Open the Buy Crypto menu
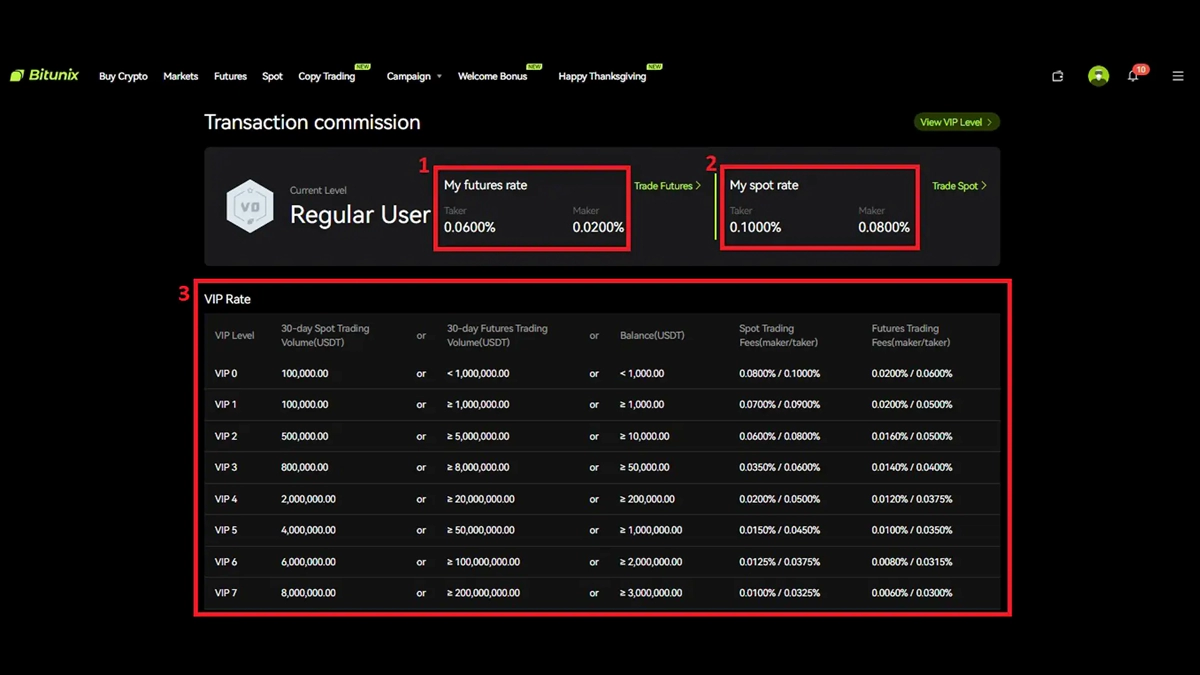This screenshot has width=1200, height=675. click(123, 76)
